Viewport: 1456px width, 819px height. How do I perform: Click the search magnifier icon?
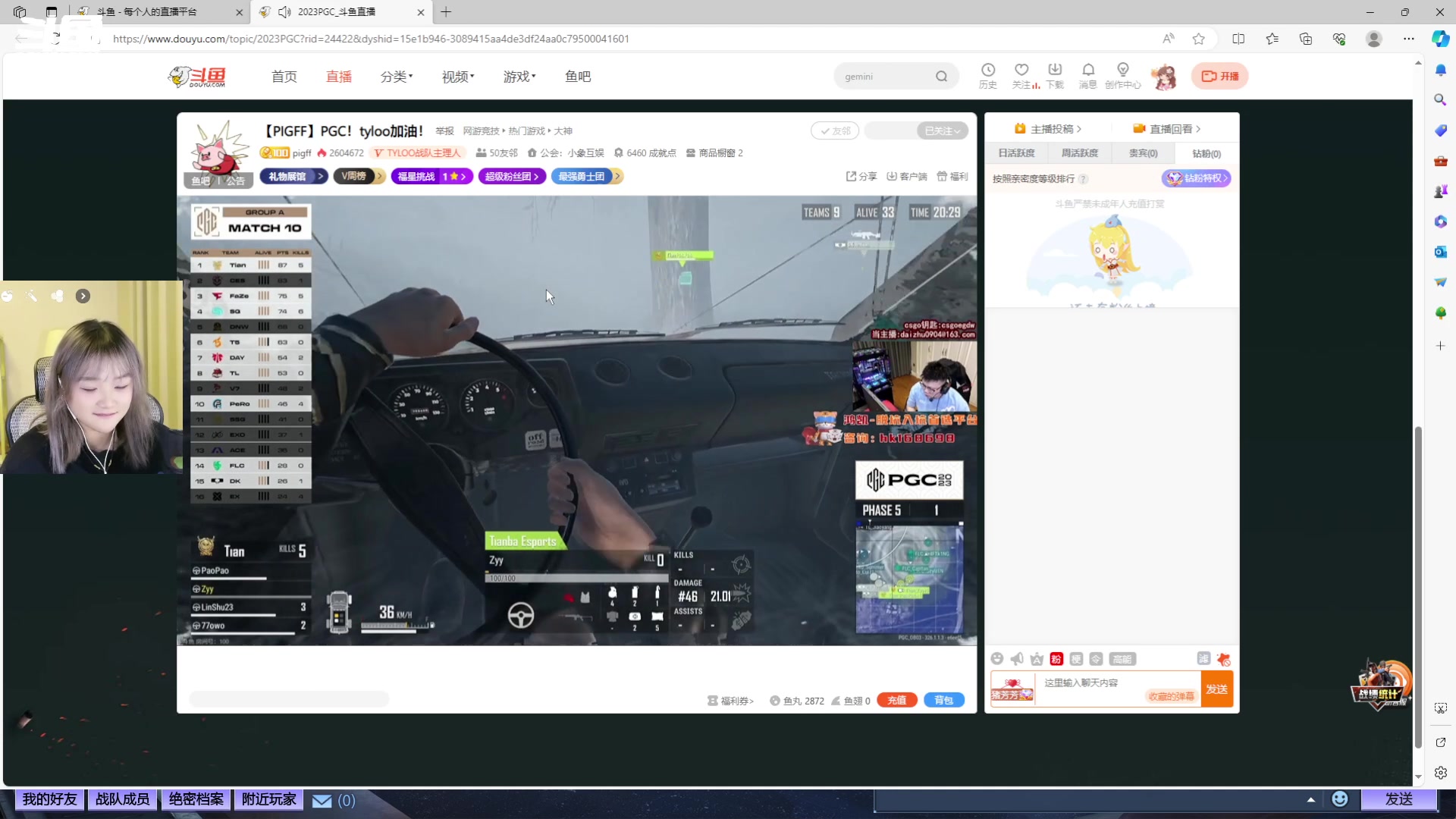coord(941,77)
